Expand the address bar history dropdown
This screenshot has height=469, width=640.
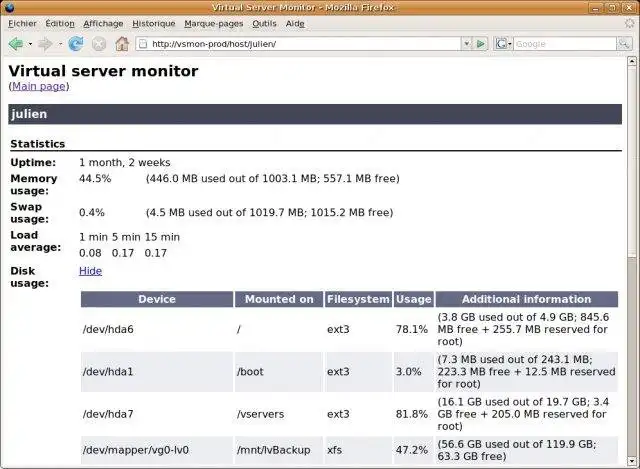(x=466, y=44)
